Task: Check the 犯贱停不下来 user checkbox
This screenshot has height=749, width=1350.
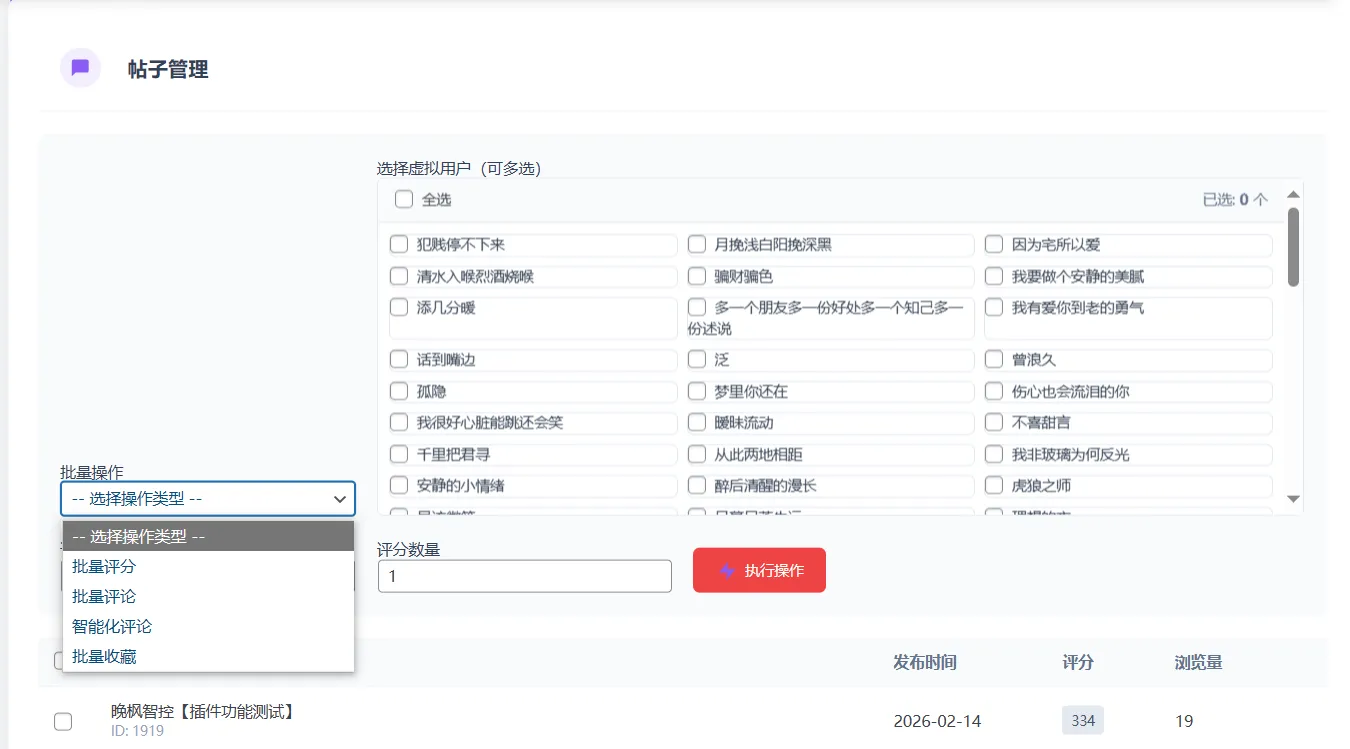Action: coord(398,243)
